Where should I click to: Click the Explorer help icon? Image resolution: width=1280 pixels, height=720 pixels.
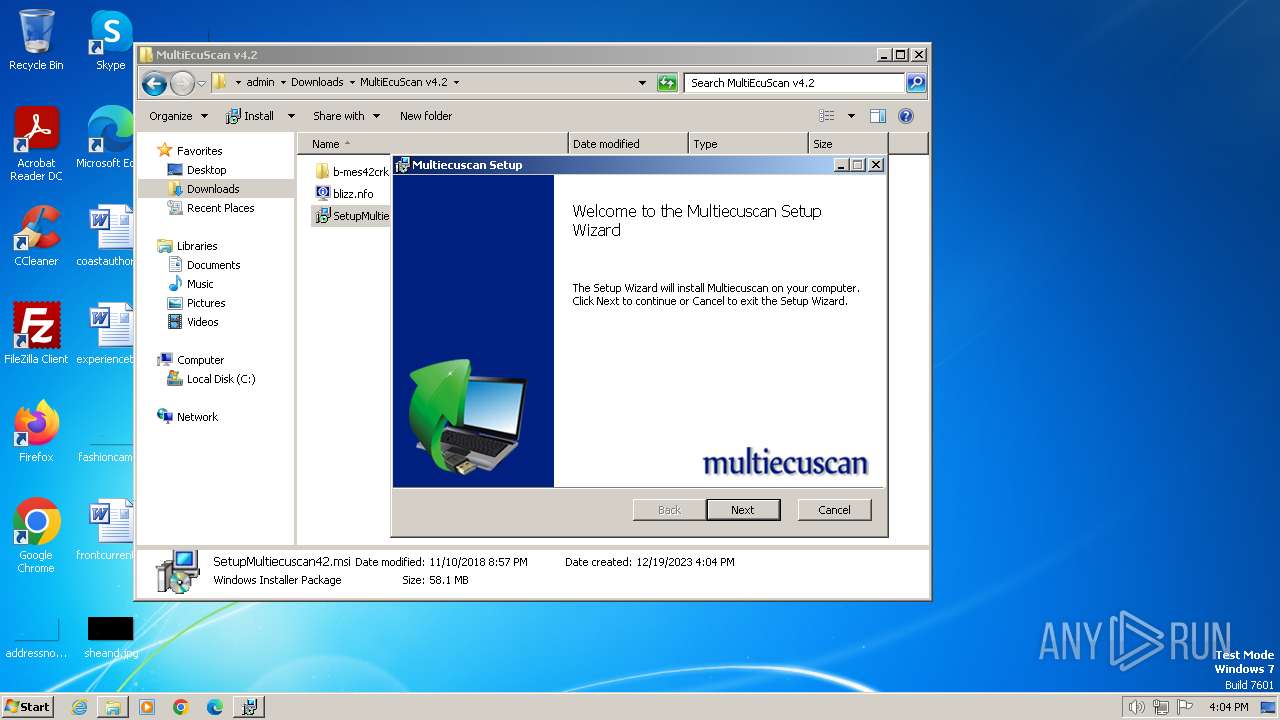tap(906, 116)
